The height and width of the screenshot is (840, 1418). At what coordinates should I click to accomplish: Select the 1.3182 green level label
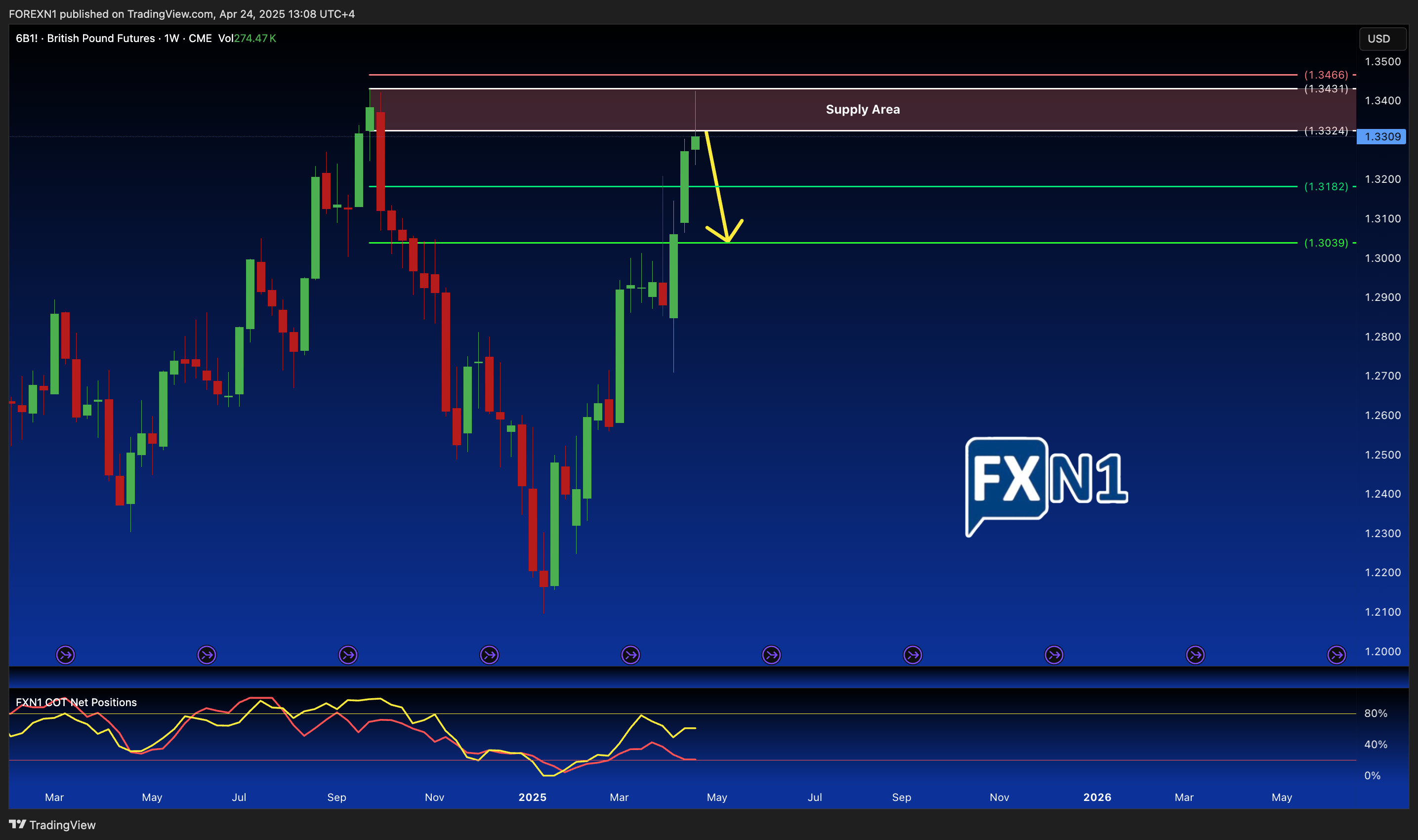pyautogui.click(x=1326, y=186)
